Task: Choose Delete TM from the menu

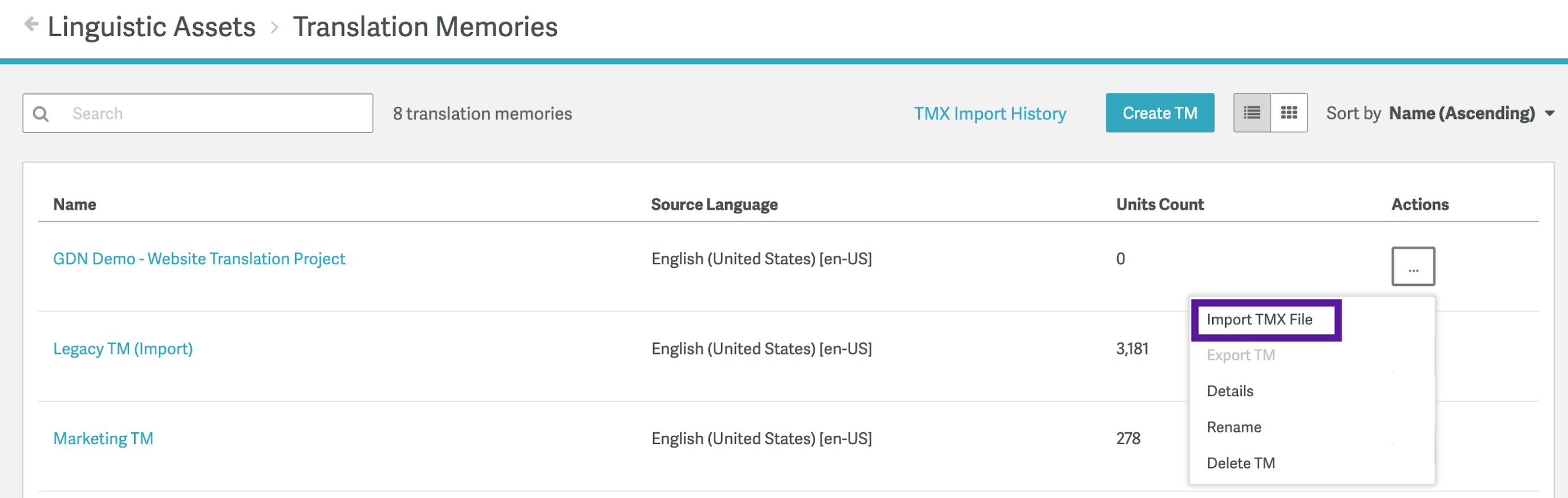Action: tap(1241, 462)
